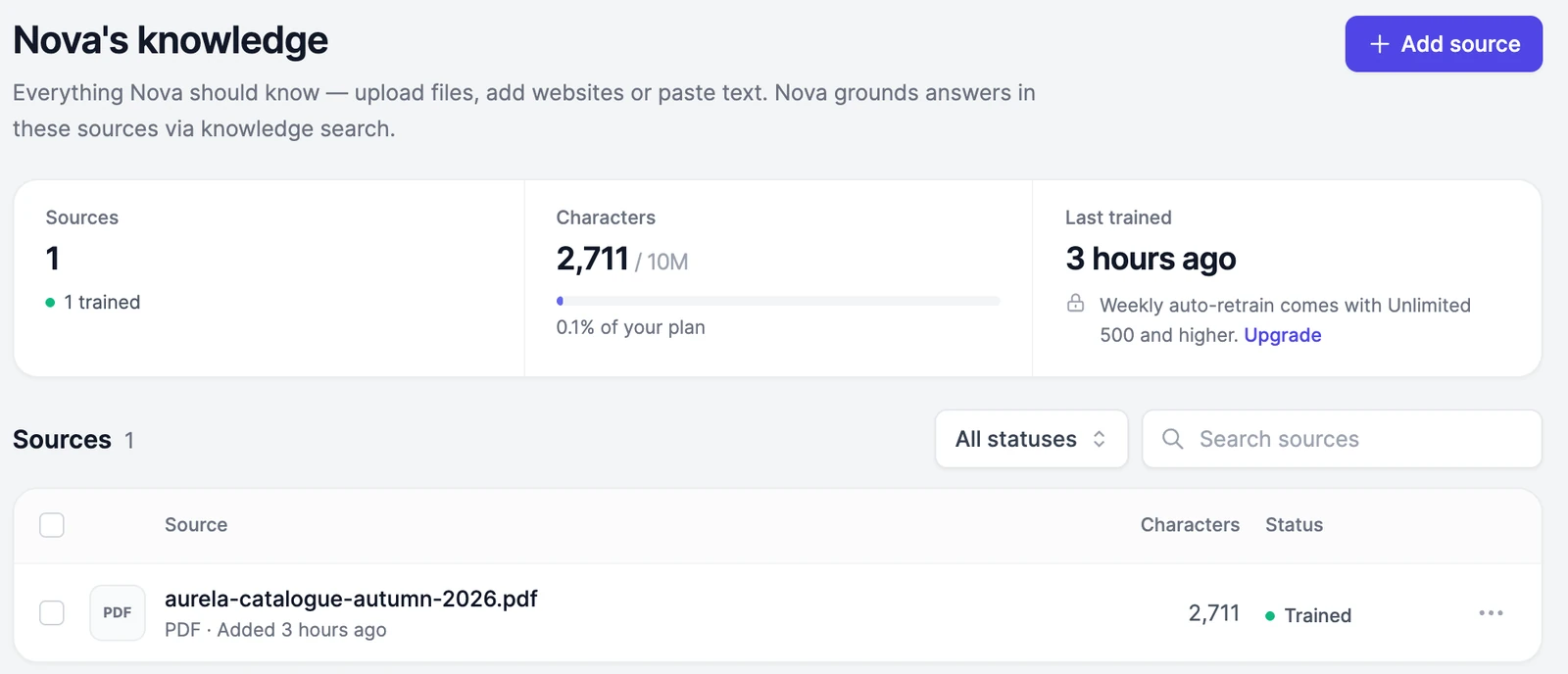Open aurela-catalogue-autumn-2026.pdf source
The height and width of the screenshot is (674, 1568).
(351, 599)
